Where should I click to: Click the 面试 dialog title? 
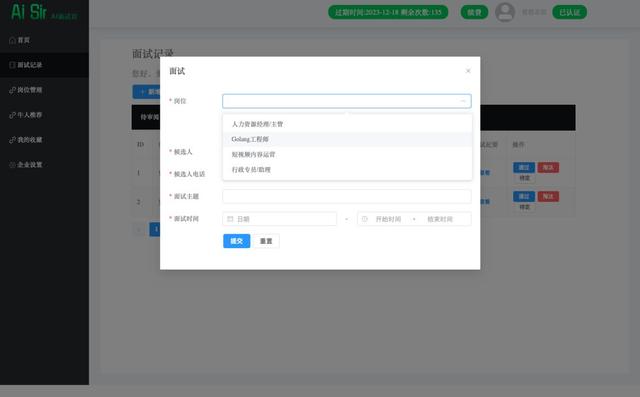[177, 71]
